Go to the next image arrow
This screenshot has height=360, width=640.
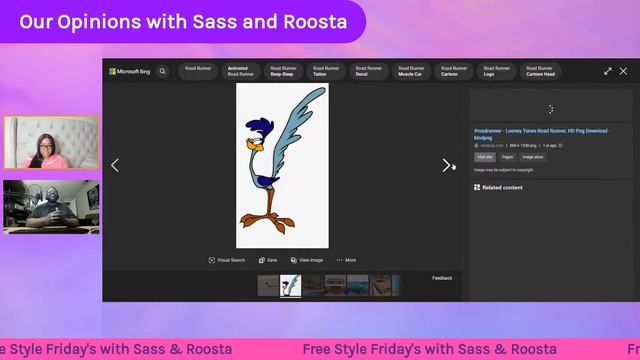tap(446, 165)
